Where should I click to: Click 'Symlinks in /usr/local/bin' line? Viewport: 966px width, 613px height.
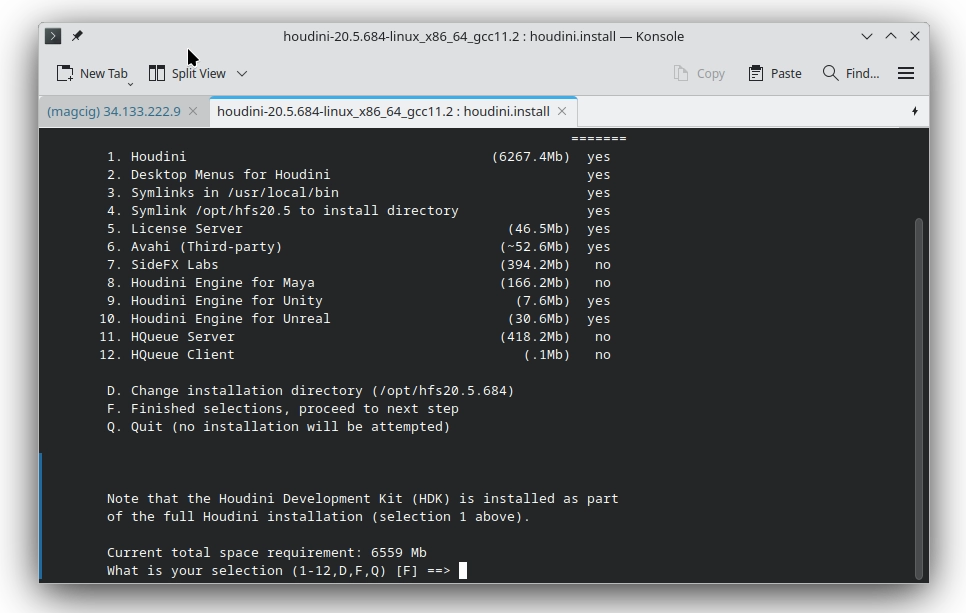tap(359, 193)
